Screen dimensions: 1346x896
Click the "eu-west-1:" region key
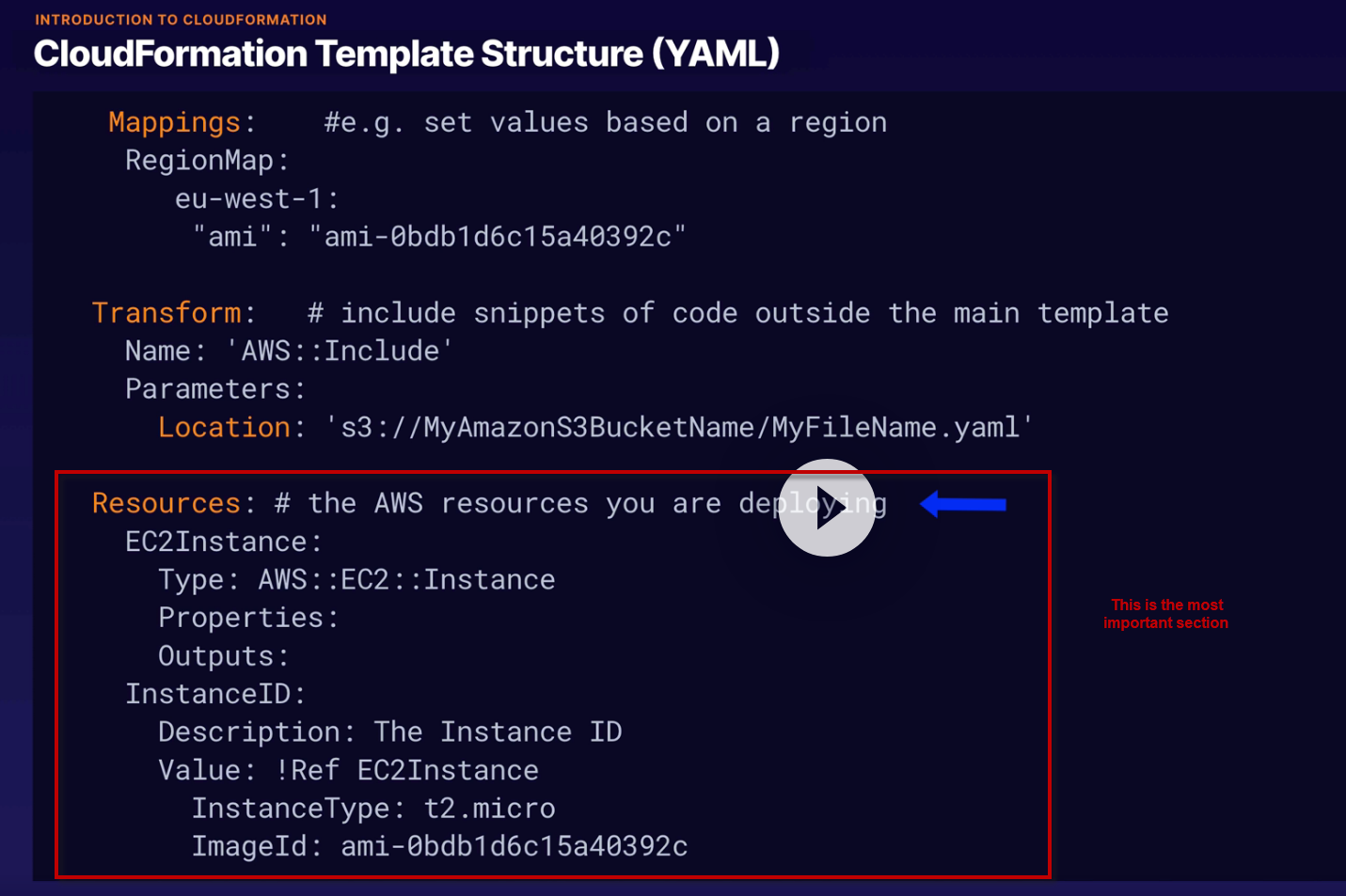pyautogui.click(x=256, y=198)
